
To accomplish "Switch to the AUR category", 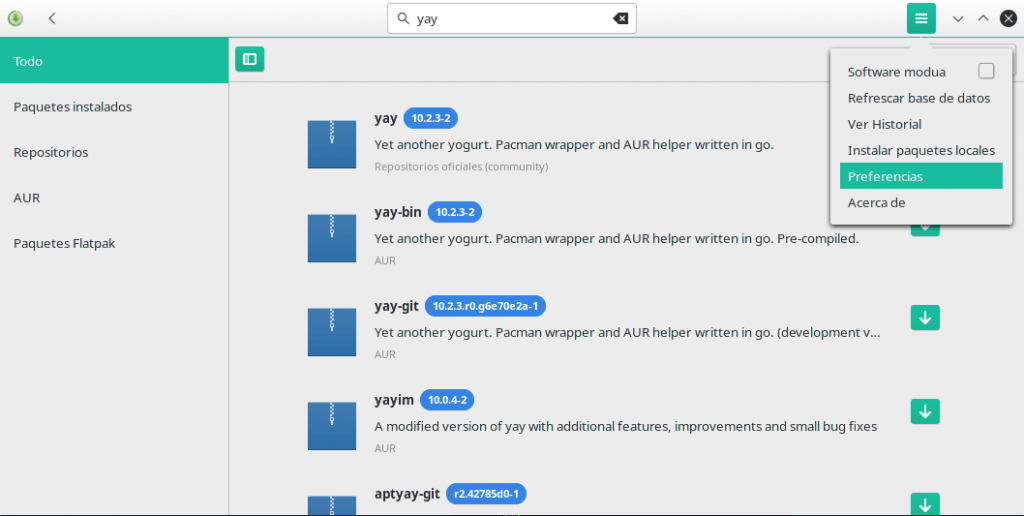I will pyautogui.click(x=114, y=197).
